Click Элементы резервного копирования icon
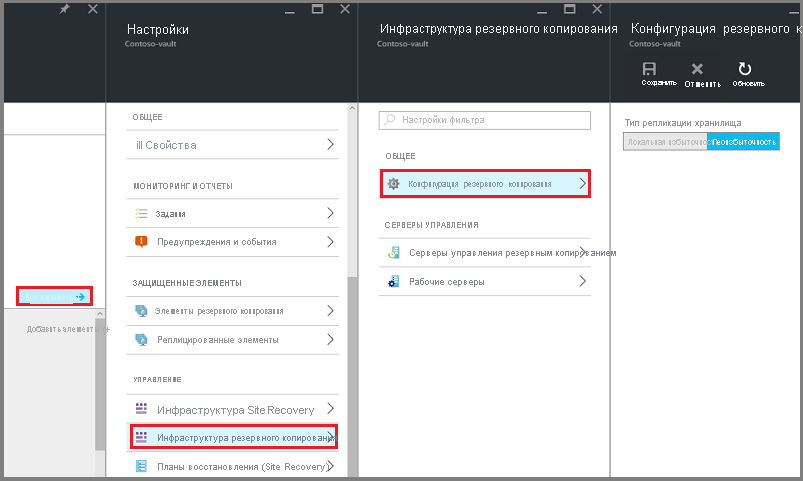The image size is (803, 481). 141,311
